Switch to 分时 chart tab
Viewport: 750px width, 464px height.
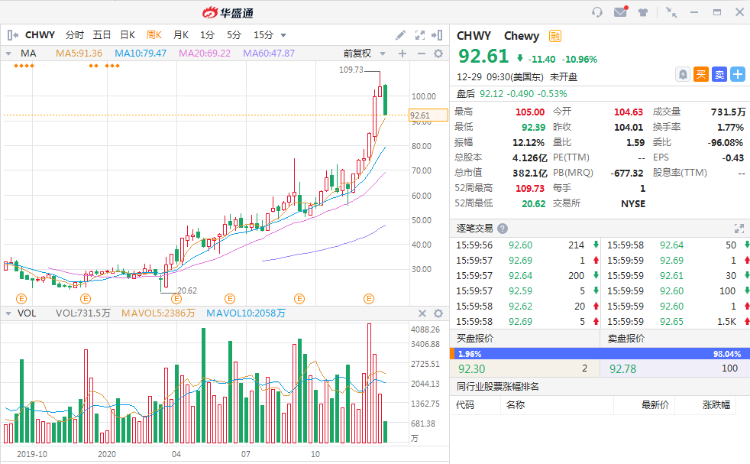click(75, 35)
